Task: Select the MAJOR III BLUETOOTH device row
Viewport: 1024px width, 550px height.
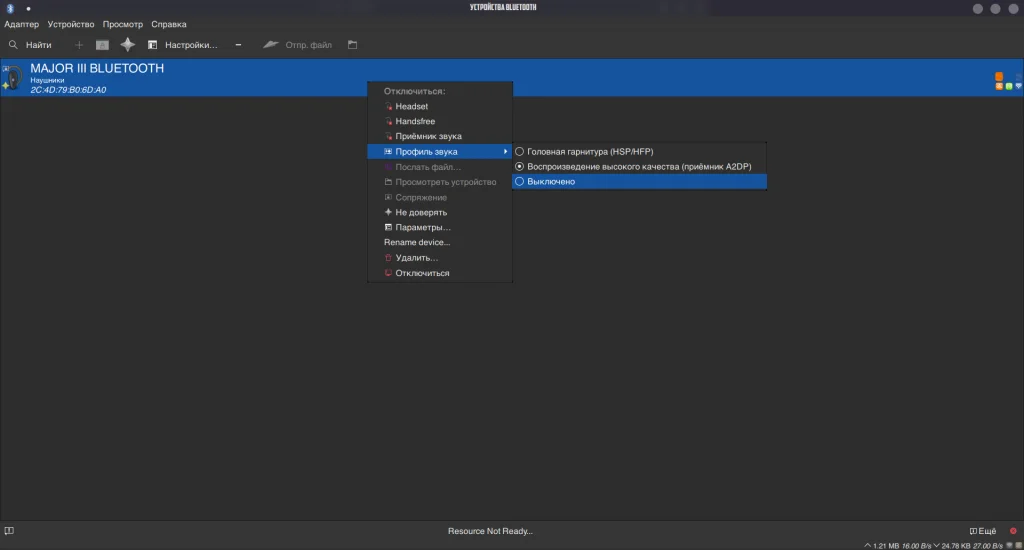Action: point(512,78)
